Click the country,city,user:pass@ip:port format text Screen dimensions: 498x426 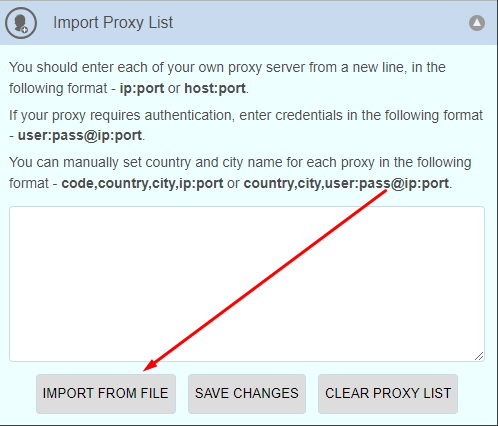click(x=346, y=183)
